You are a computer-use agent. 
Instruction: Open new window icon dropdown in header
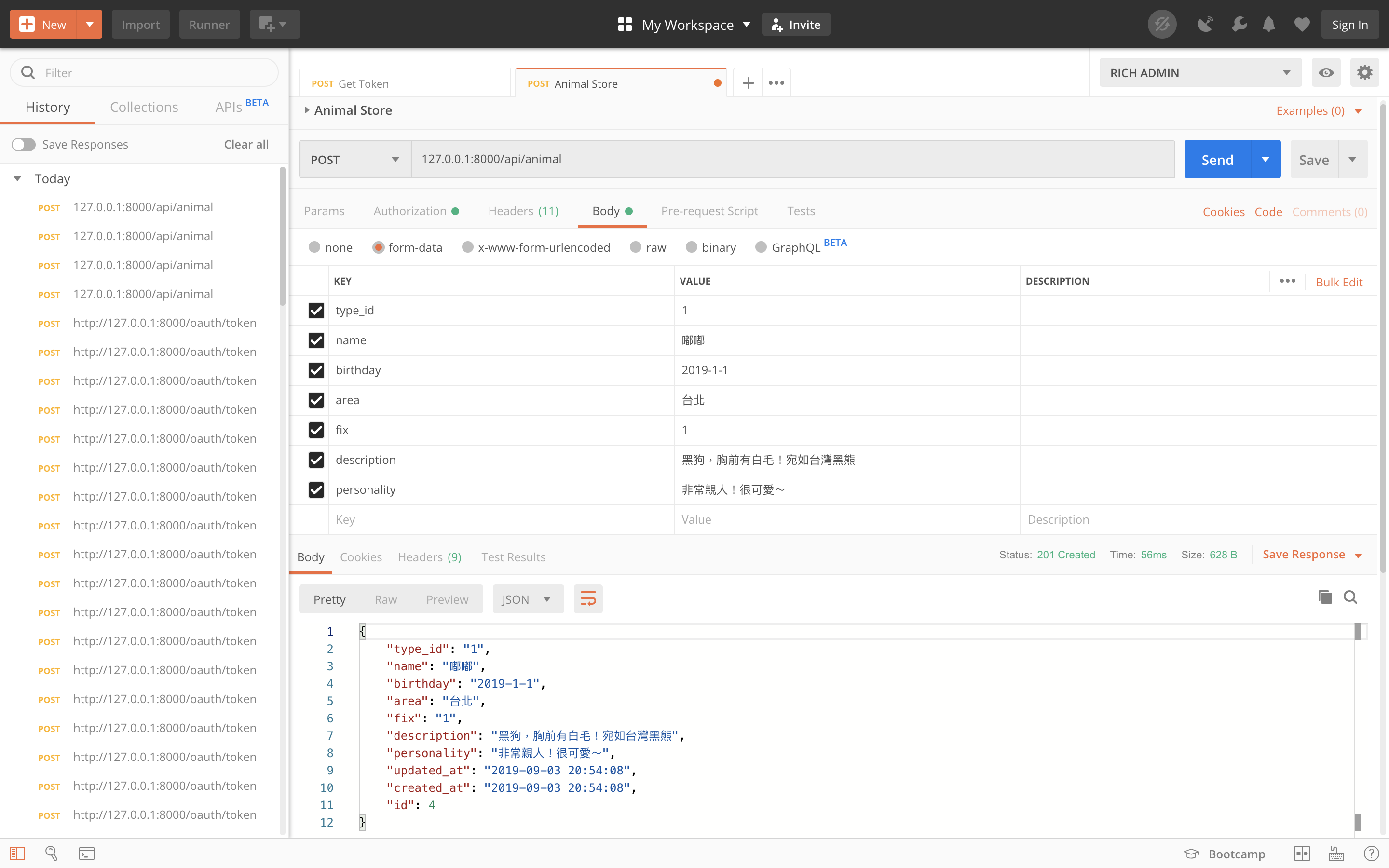(x=274, y=24)
